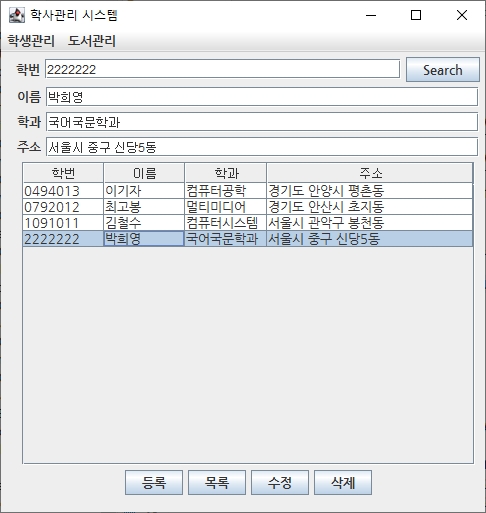The height and width of the screenshot is (513, 486).
Task: Click the address cell 경기도 안산시 초지동
Action: tap(370, 207)
